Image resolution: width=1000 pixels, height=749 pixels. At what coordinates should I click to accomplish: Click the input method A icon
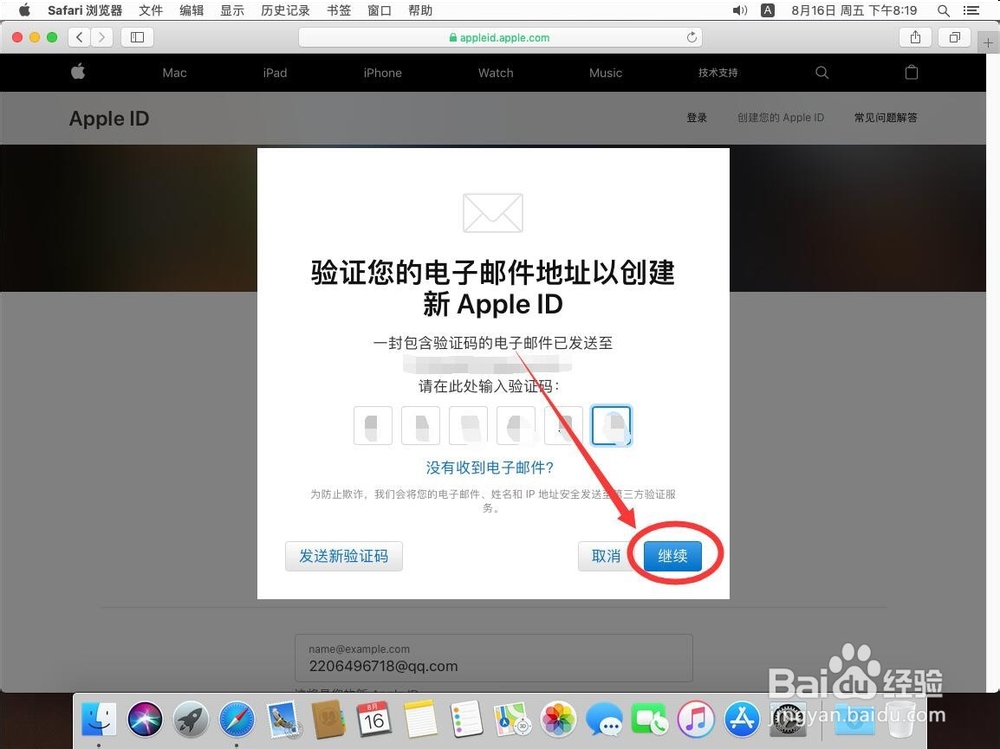click(x=768, y=10)
